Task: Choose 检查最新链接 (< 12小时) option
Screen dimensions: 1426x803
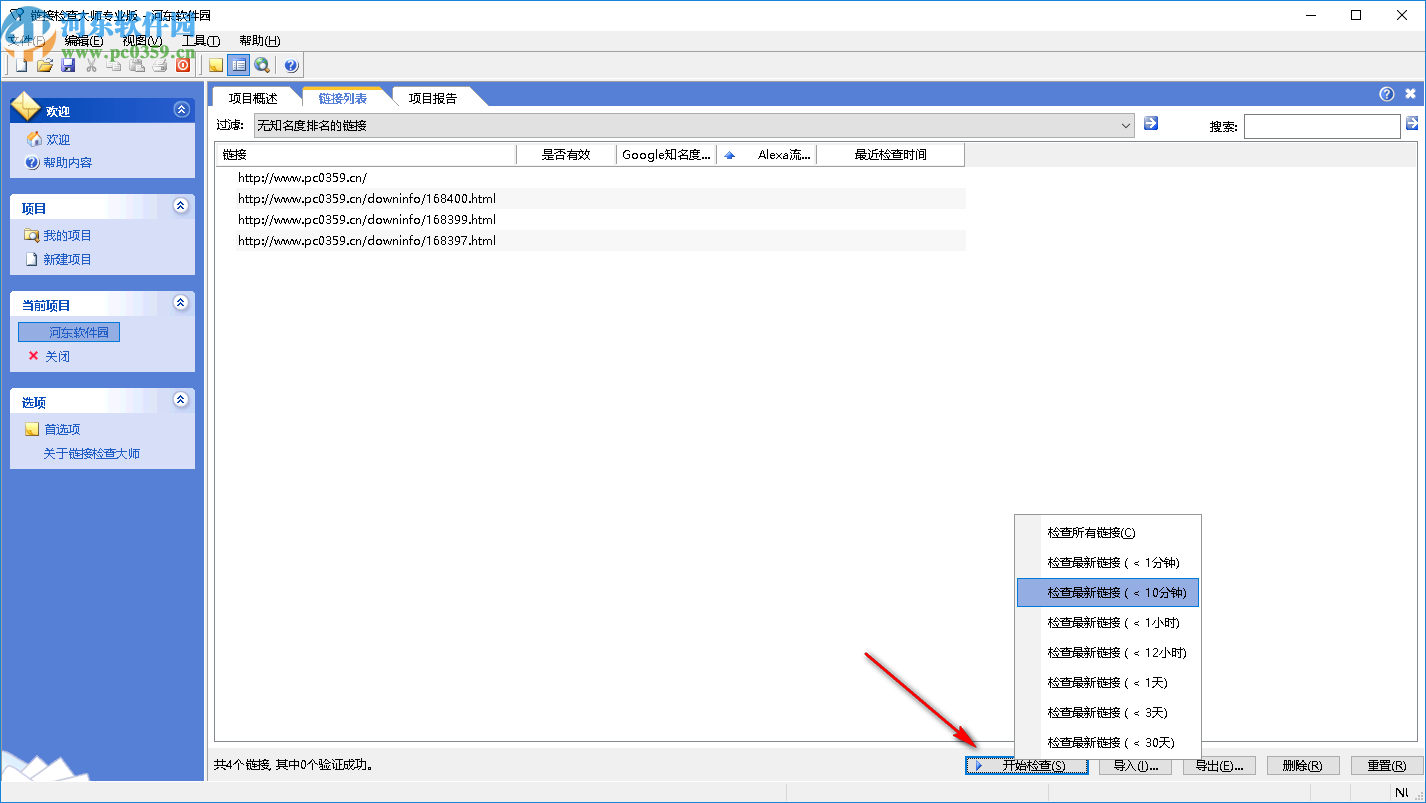Action: (x=1108, y=653)
